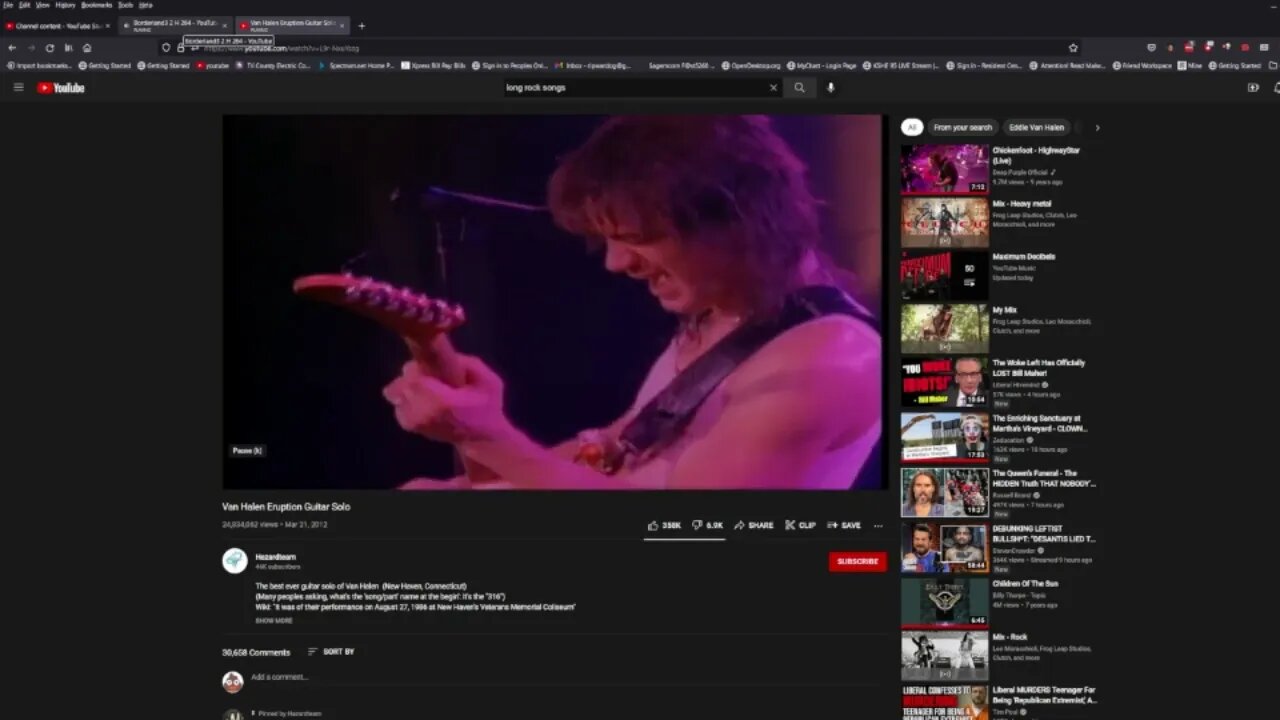The height and width of the screenshot is (720, 1280).
Task: Click the Hazardteam channel avatar
Action: 234,560
